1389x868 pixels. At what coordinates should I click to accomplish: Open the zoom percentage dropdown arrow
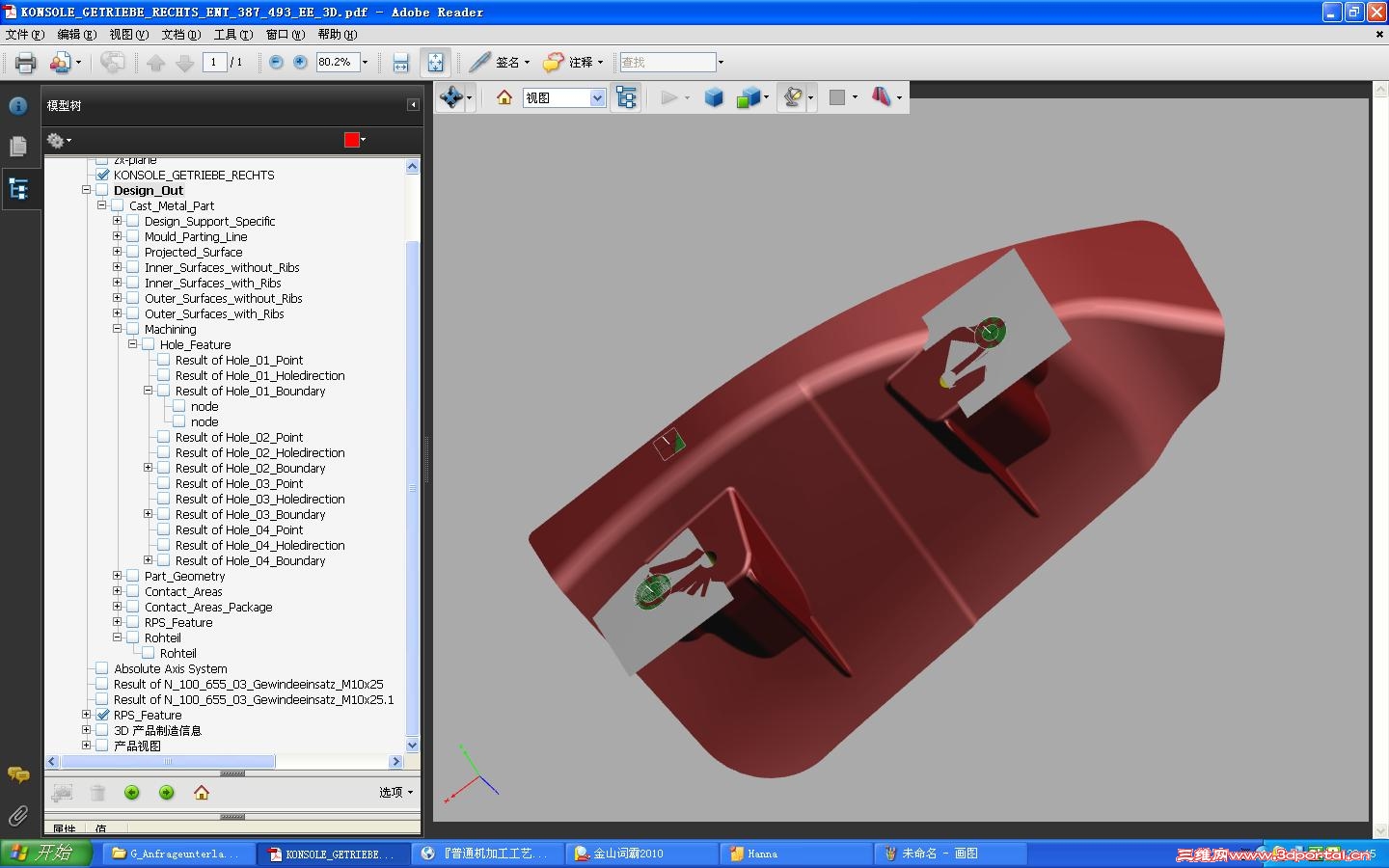point(365,63)
